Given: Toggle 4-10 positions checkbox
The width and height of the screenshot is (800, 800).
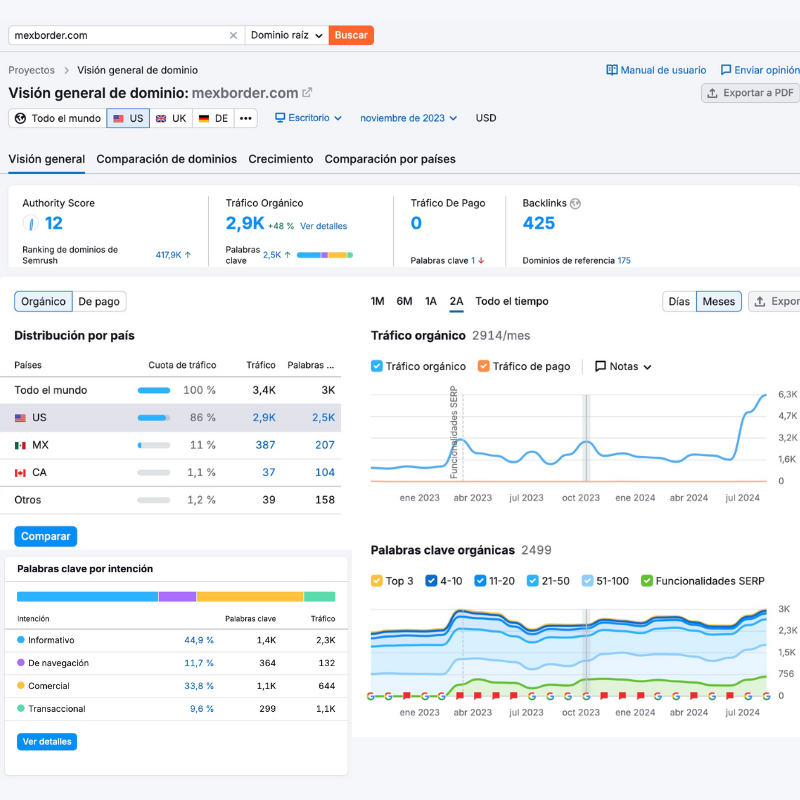Looking at the screenshot, I should [431, 581].
